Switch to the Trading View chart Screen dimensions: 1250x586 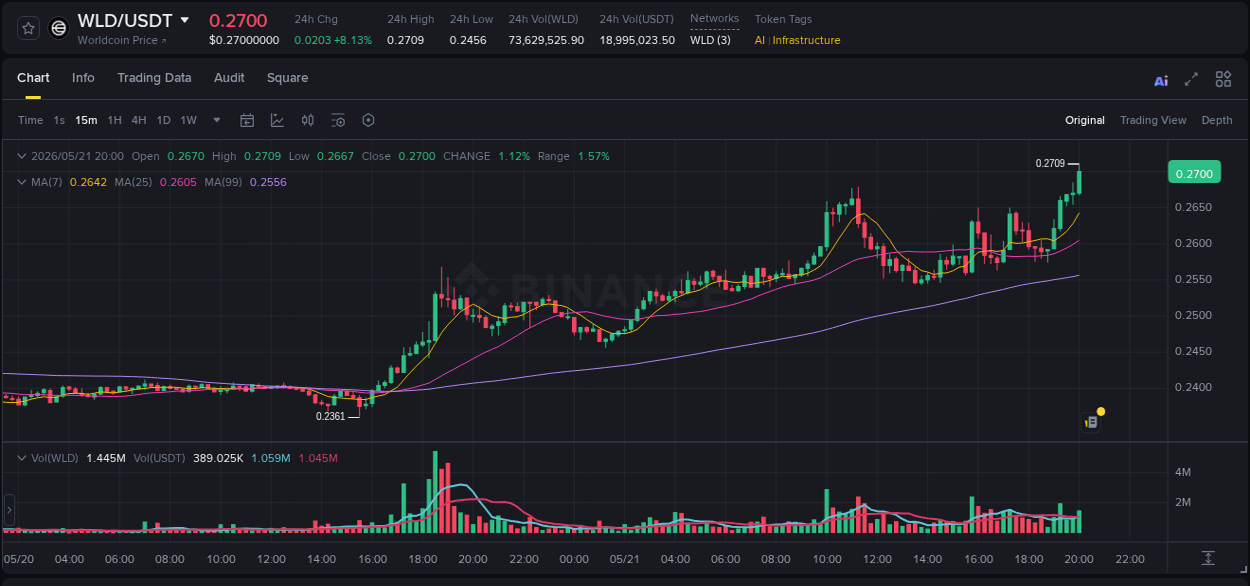click(1153, 120)
